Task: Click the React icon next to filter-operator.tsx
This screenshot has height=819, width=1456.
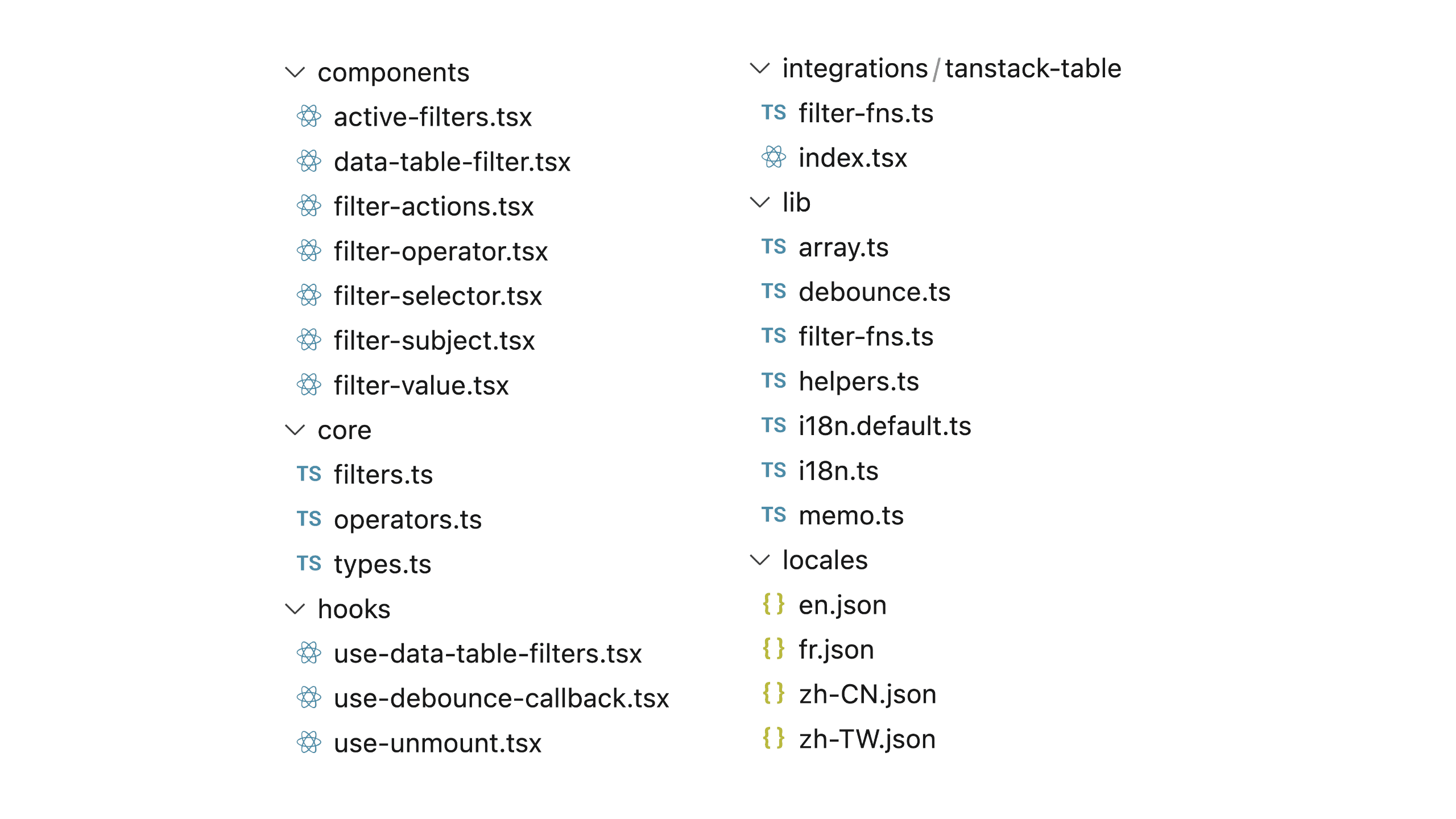Action: (309, 251)
